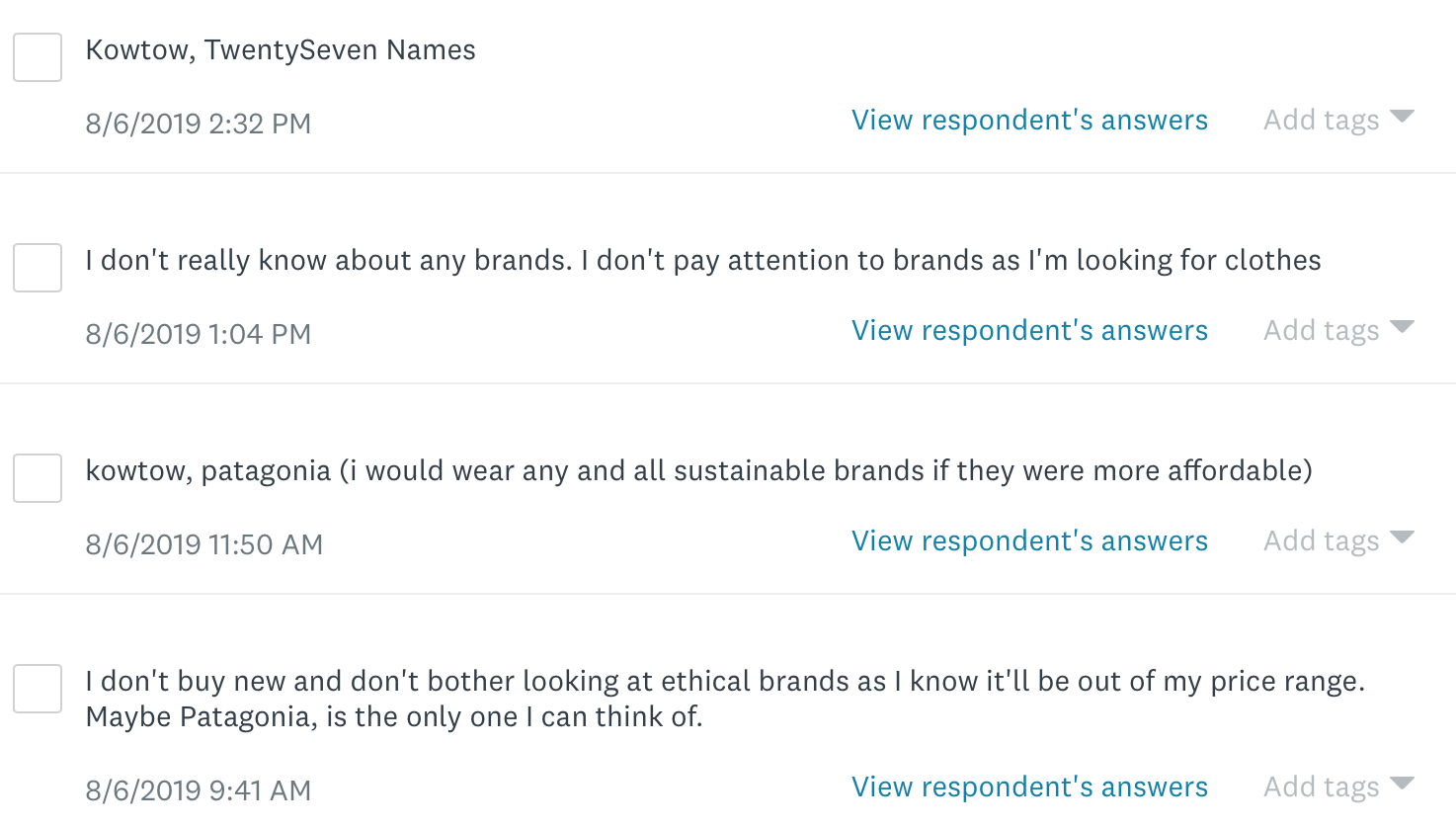Screen dimensions: 1456x828
Task: Open respondent's answers for the 1:04 PM entry
Action: coord(1029,331)
